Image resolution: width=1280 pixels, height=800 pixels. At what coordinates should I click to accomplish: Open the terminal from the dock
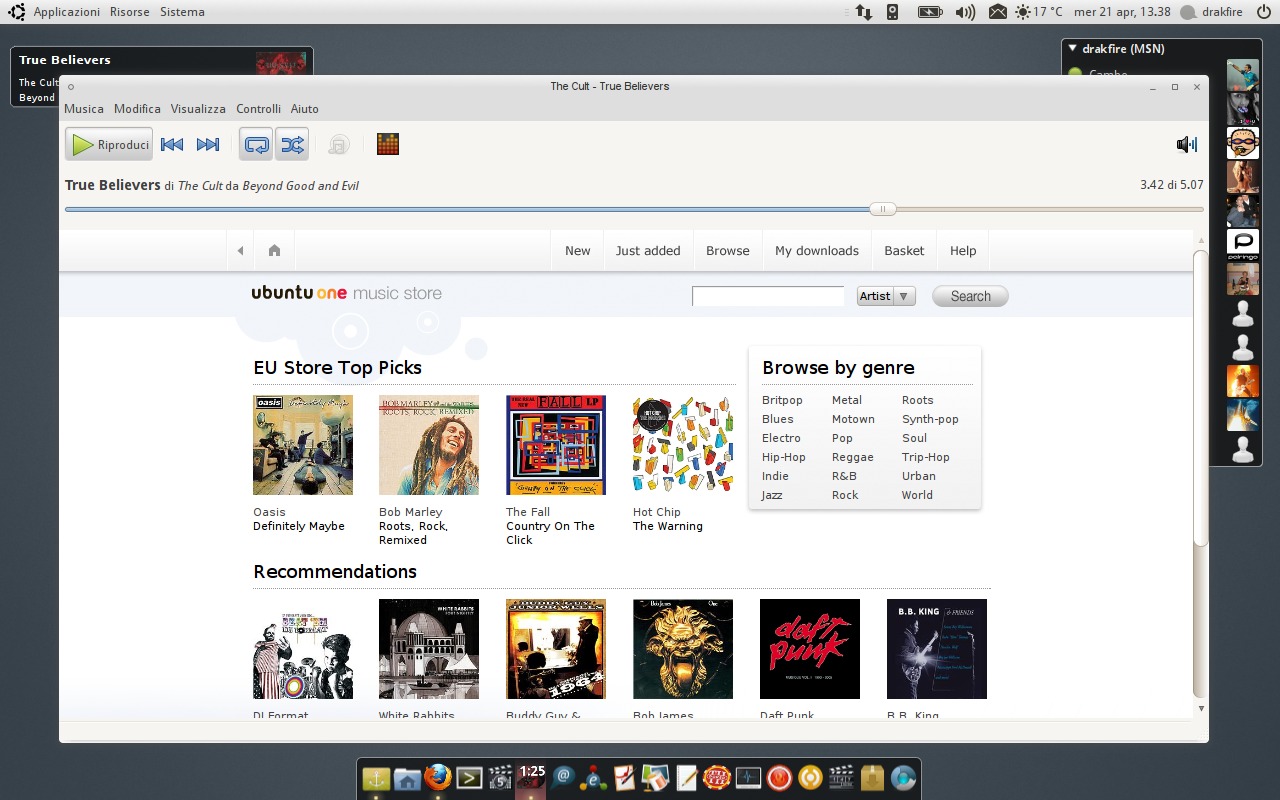(x=469, y=778)
